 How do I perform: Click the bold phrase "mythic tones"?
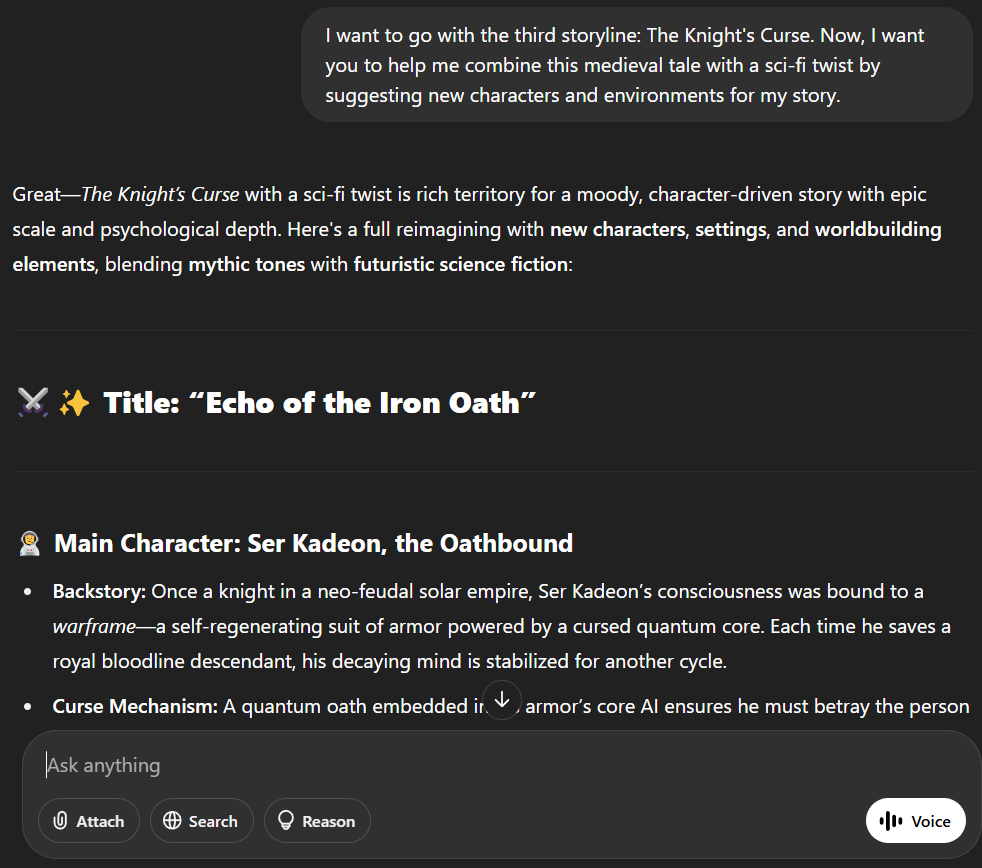coord(246,265)
